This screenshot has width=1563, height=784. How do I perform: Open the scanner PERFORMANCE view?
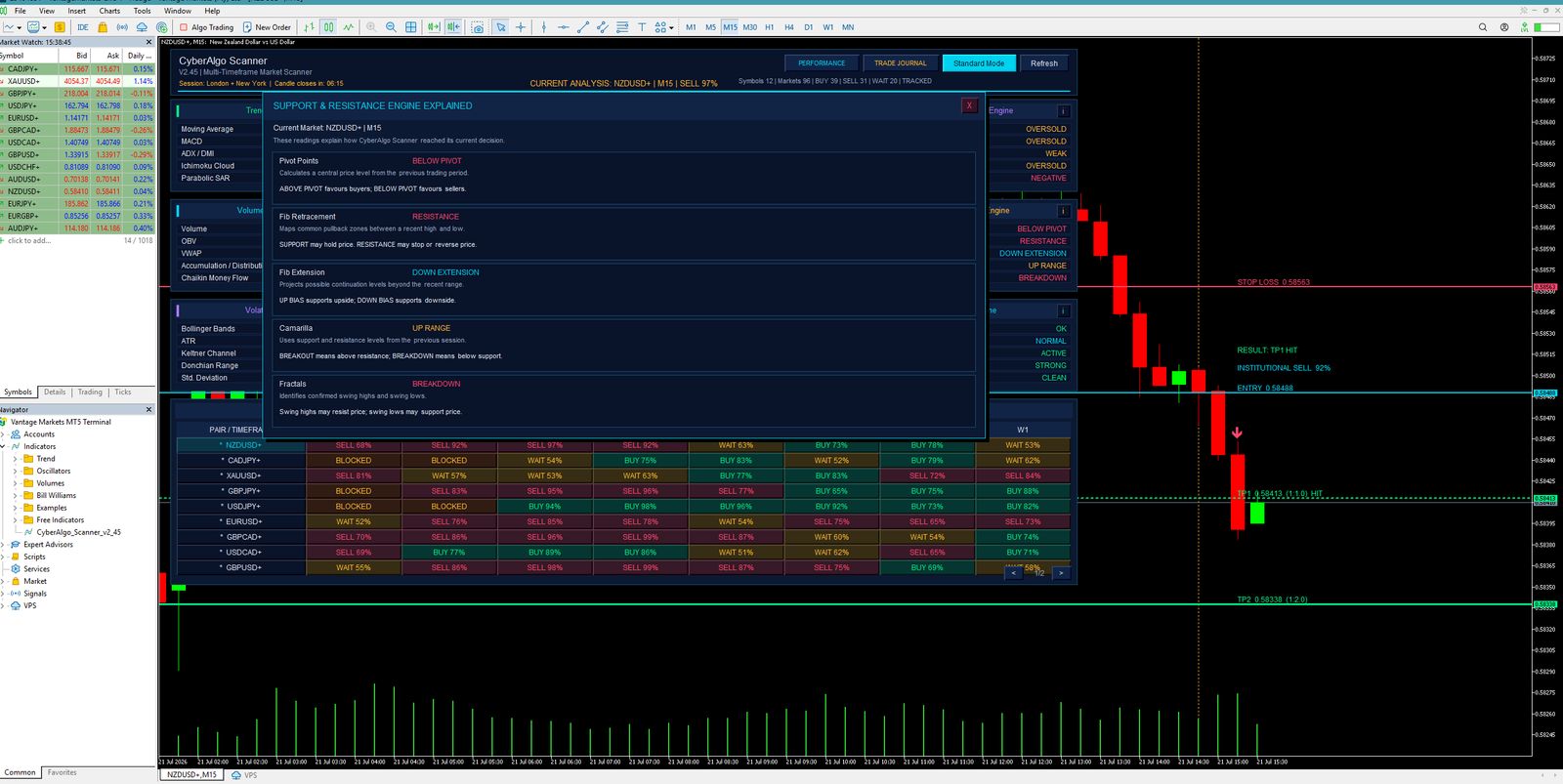pyautogui.click(x=822, y=63)
